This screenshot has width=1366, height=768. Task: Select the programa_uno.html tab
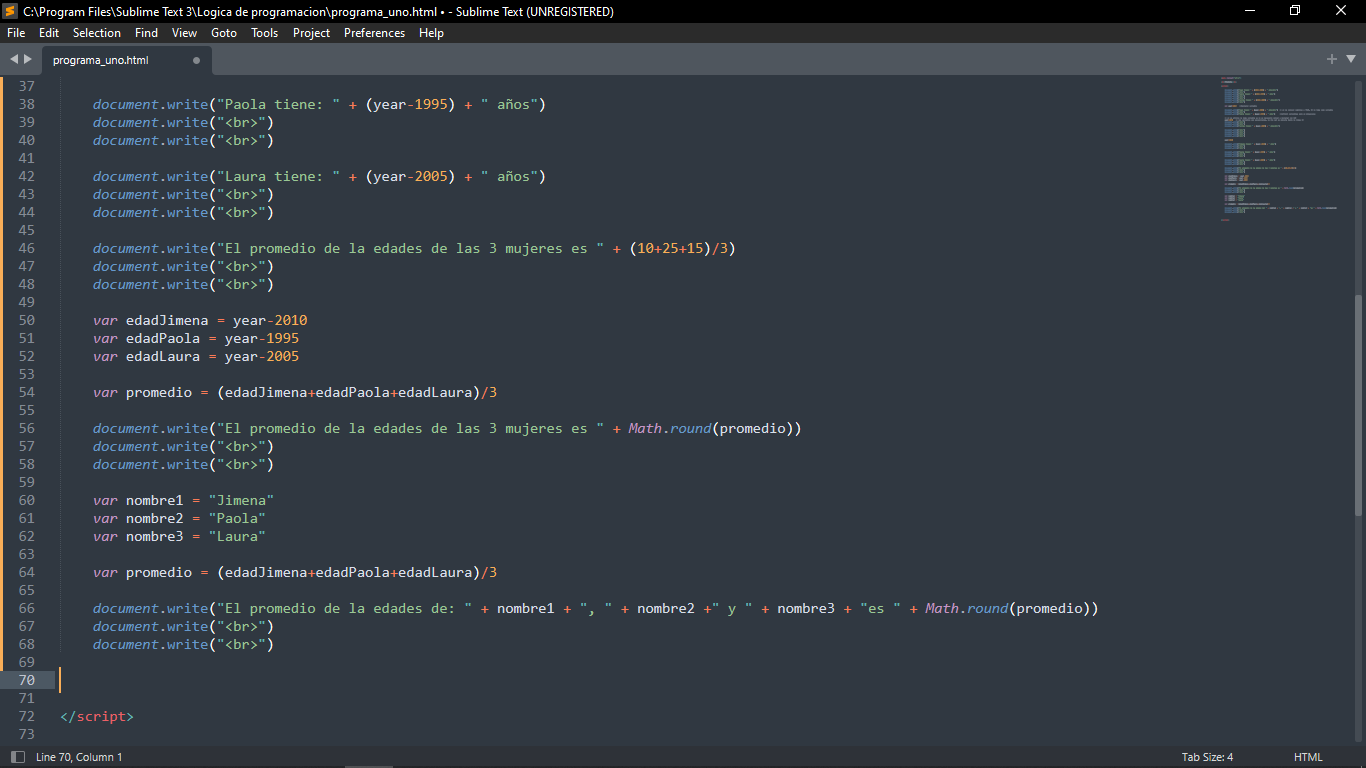pyautogui.click(x=125, y=60)
